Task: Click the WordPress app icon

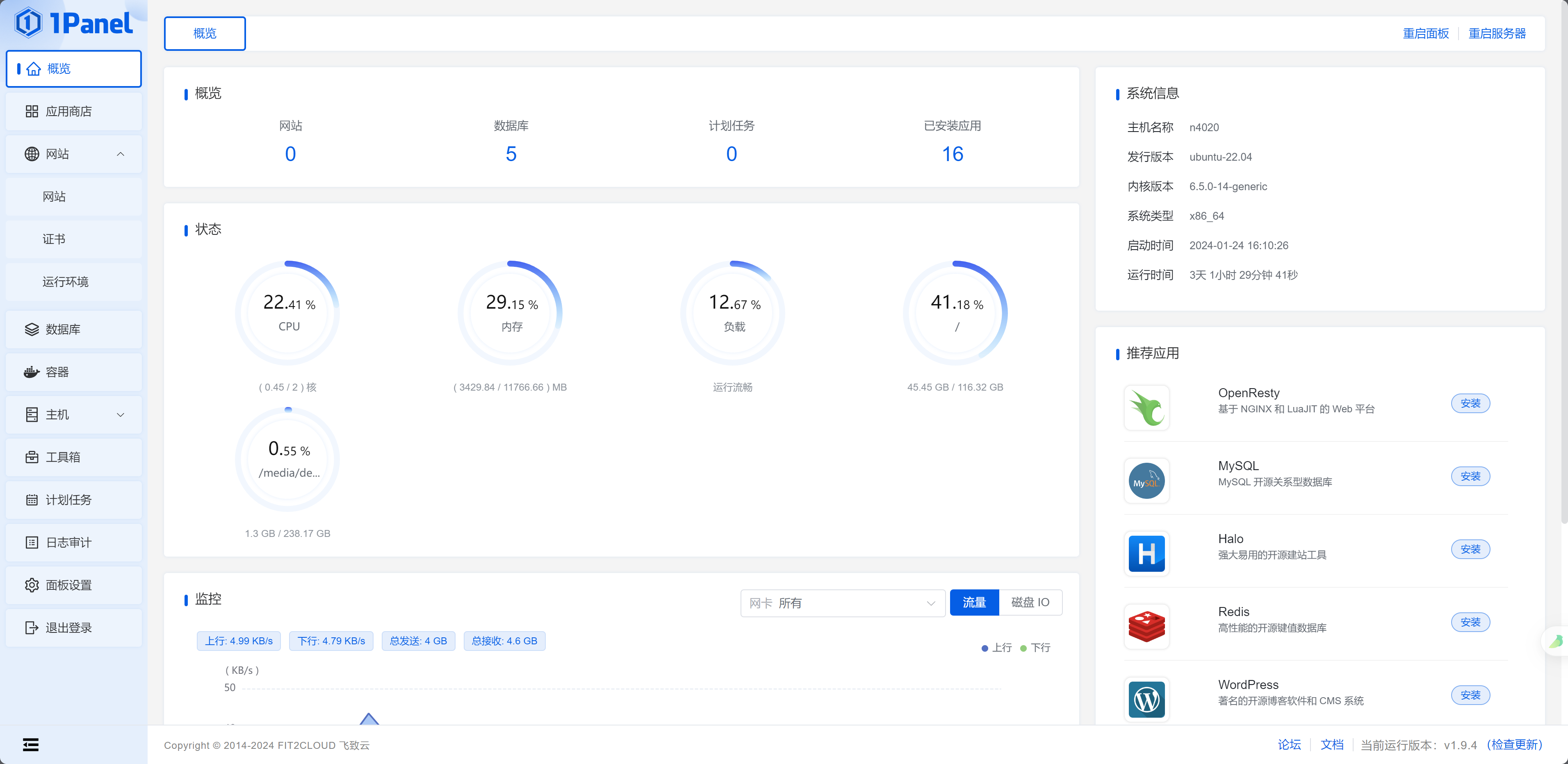Action: point(1146,699)
